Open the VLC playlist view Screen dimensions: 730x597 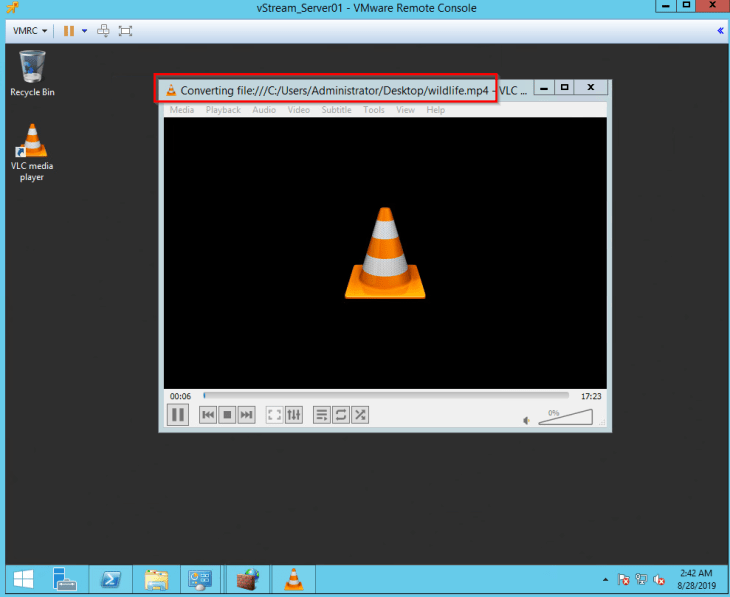(x=322, y=414)
